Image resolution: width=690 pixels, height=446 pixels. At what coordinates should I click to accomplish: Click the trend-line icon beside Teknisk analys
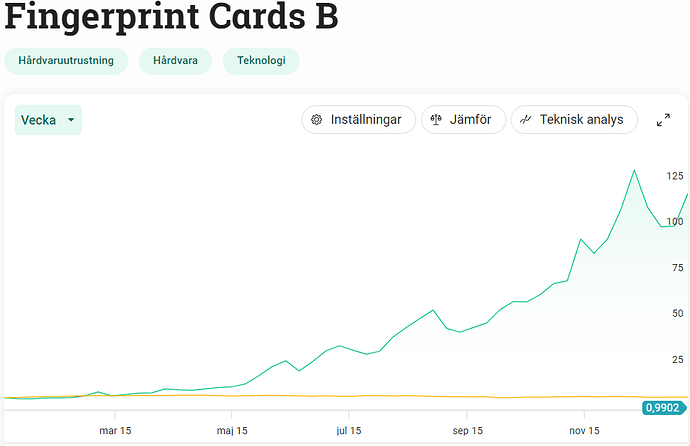pos(525,120)
